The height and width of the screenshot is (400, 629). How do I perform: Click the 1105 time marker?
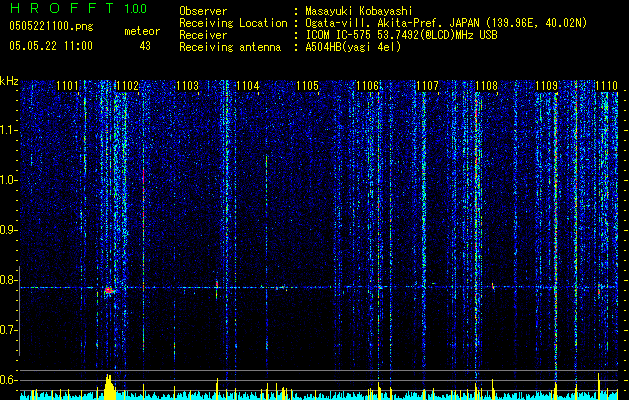tap(307, 86)
